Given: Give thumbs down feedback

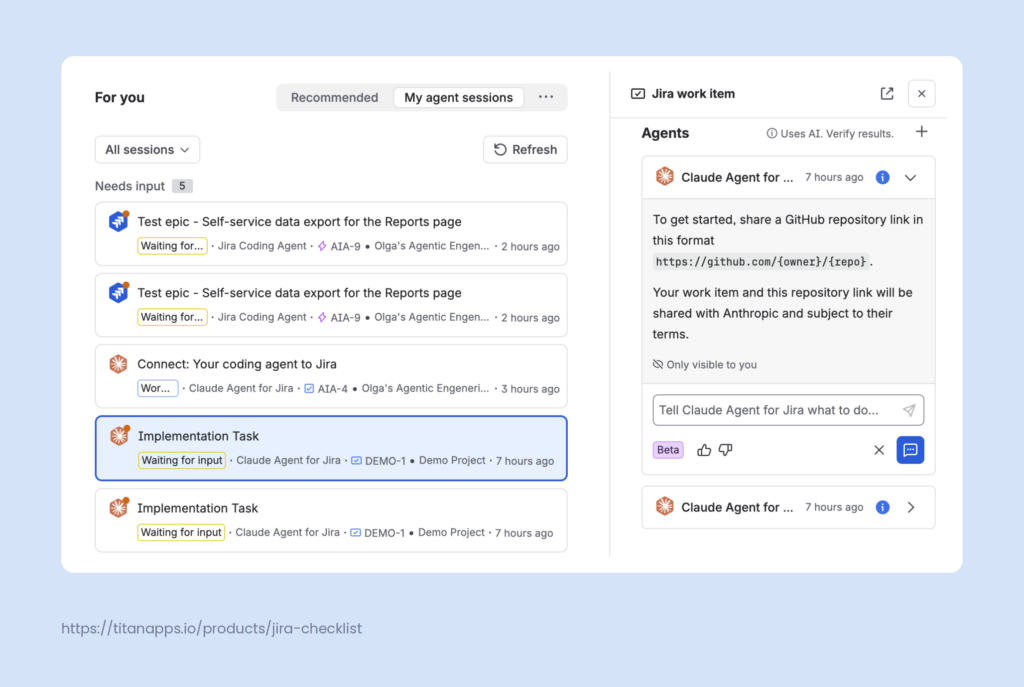Looking at the screenshot, I should [726, 450].
